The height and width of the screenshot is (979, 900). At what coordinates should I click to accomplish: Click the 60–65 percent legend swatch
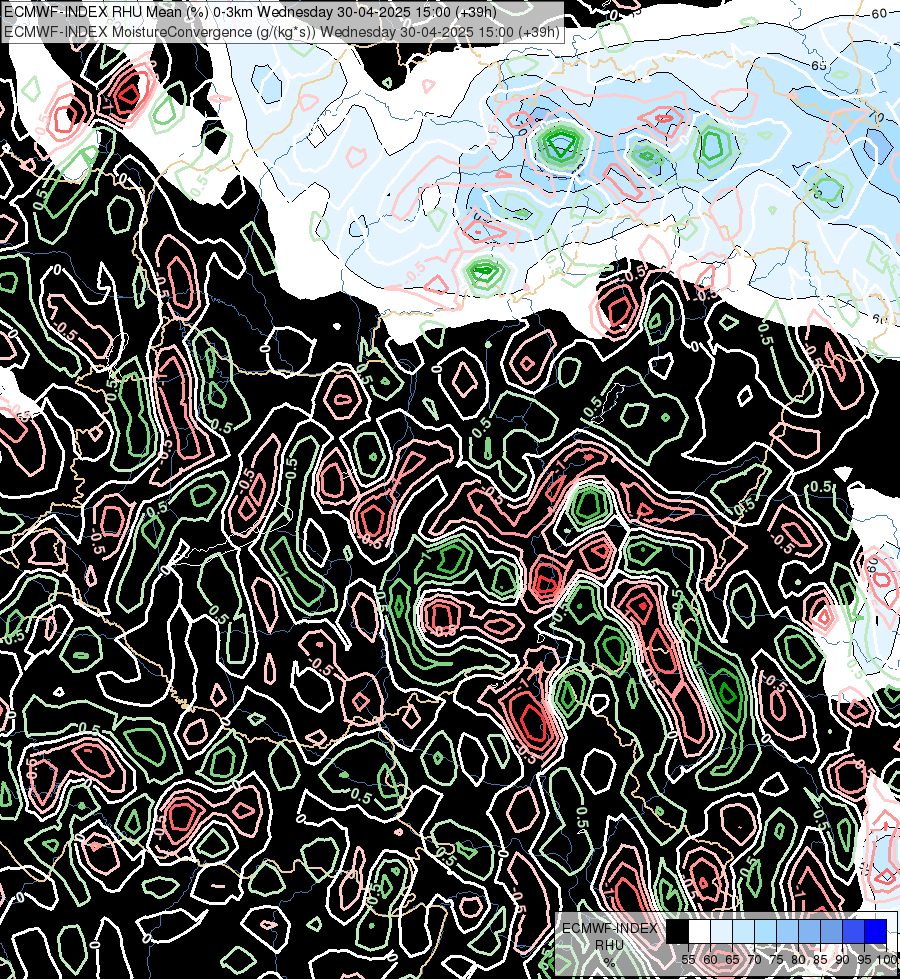pos(721,931)
